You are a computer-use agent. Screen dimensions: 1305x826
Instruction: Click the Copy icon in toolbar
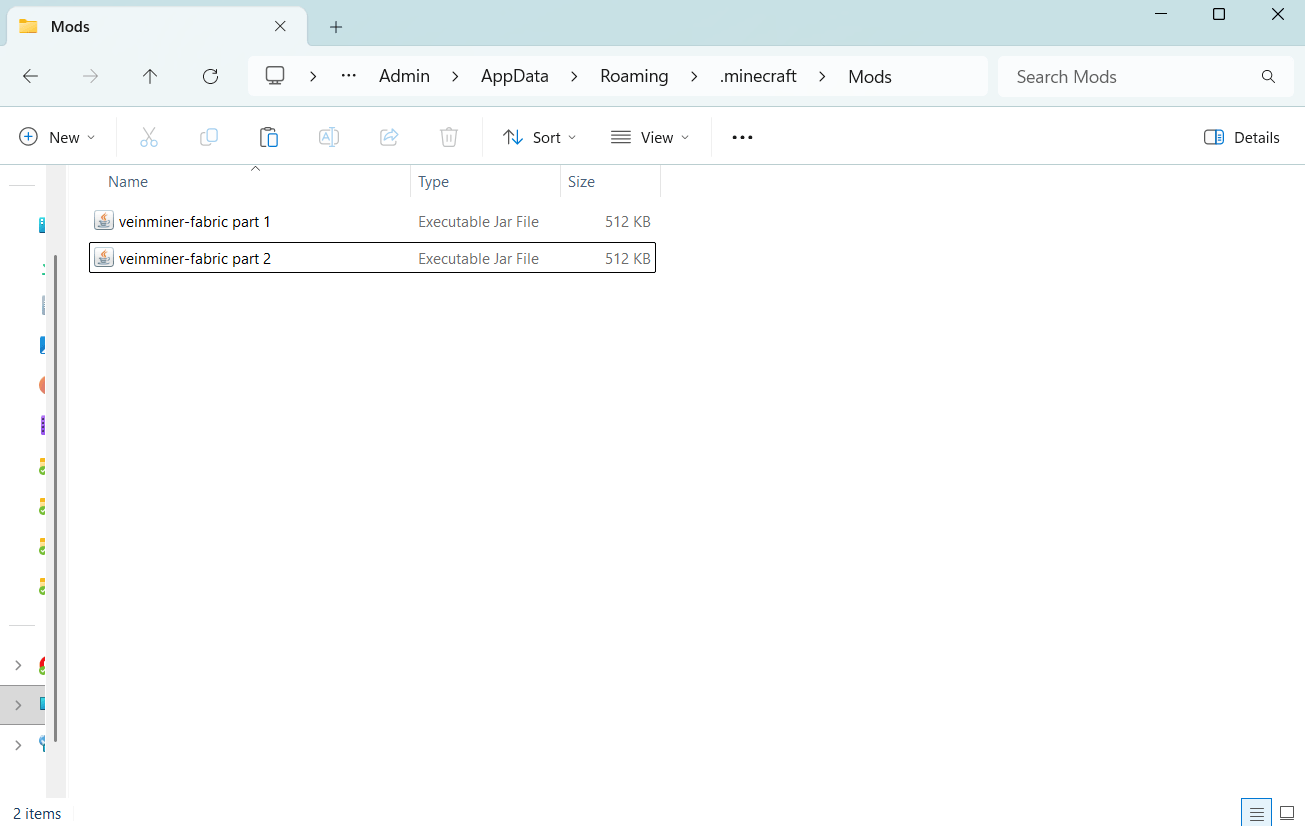(x=209, y=137)
